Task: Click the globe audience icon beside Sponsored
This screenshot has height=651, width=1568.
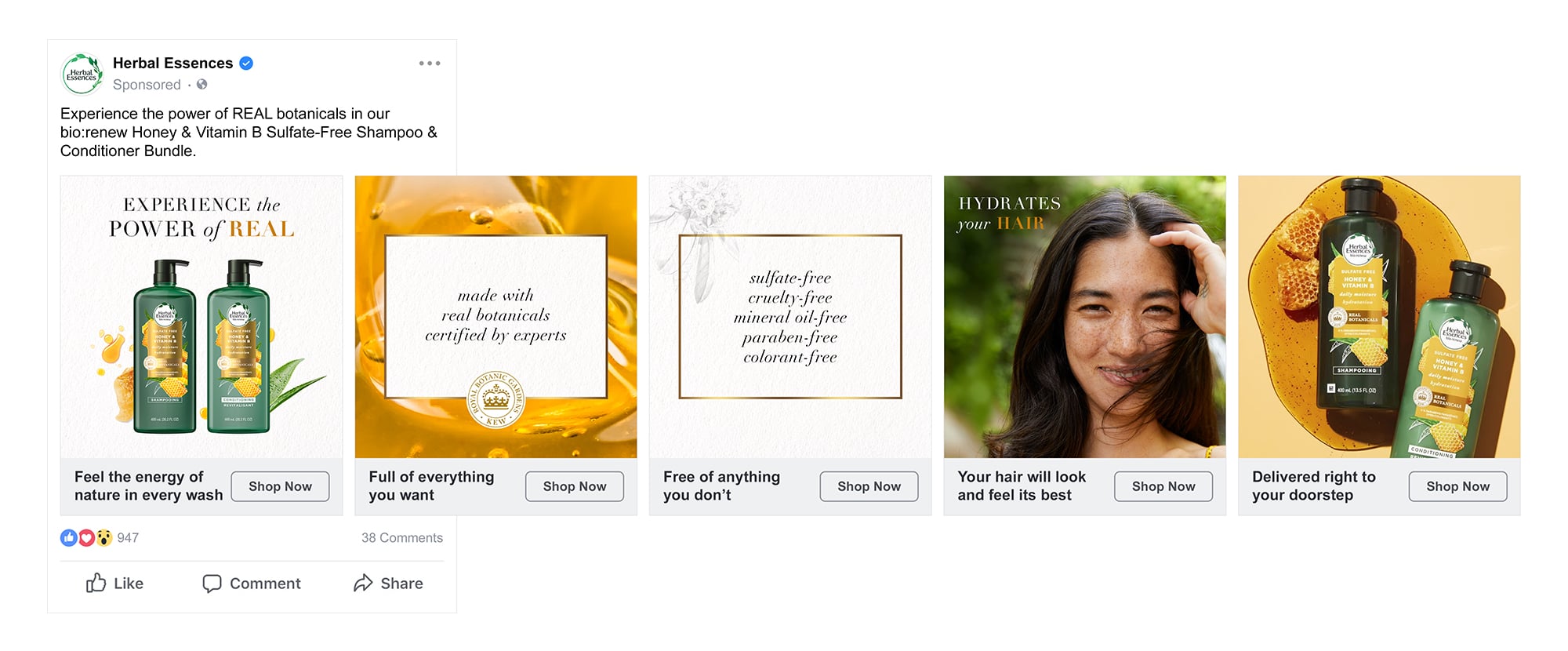Action: 202,85
